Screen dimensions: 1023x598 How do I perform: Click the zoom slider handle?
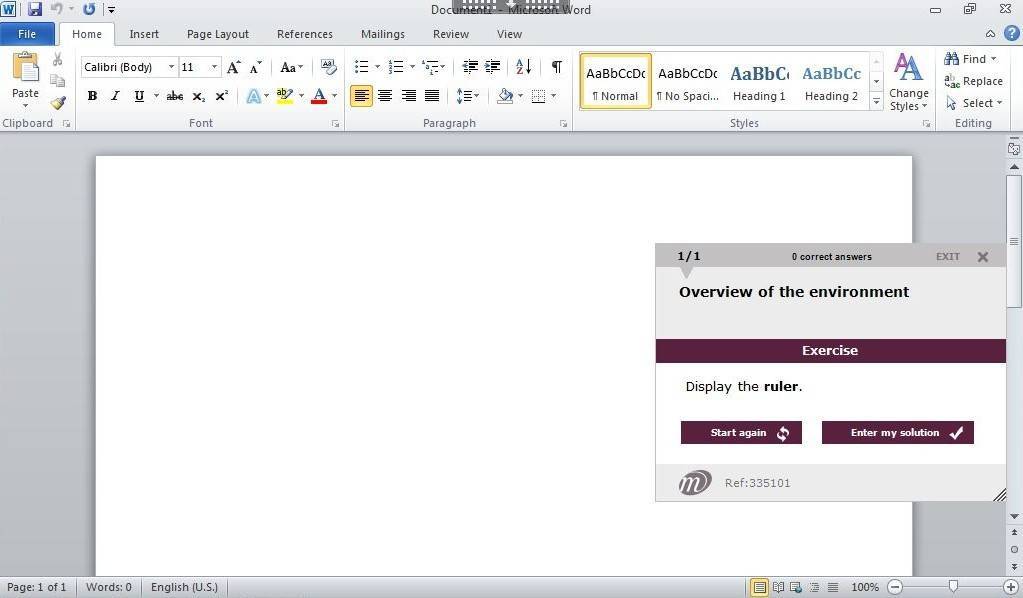[953, 587]
